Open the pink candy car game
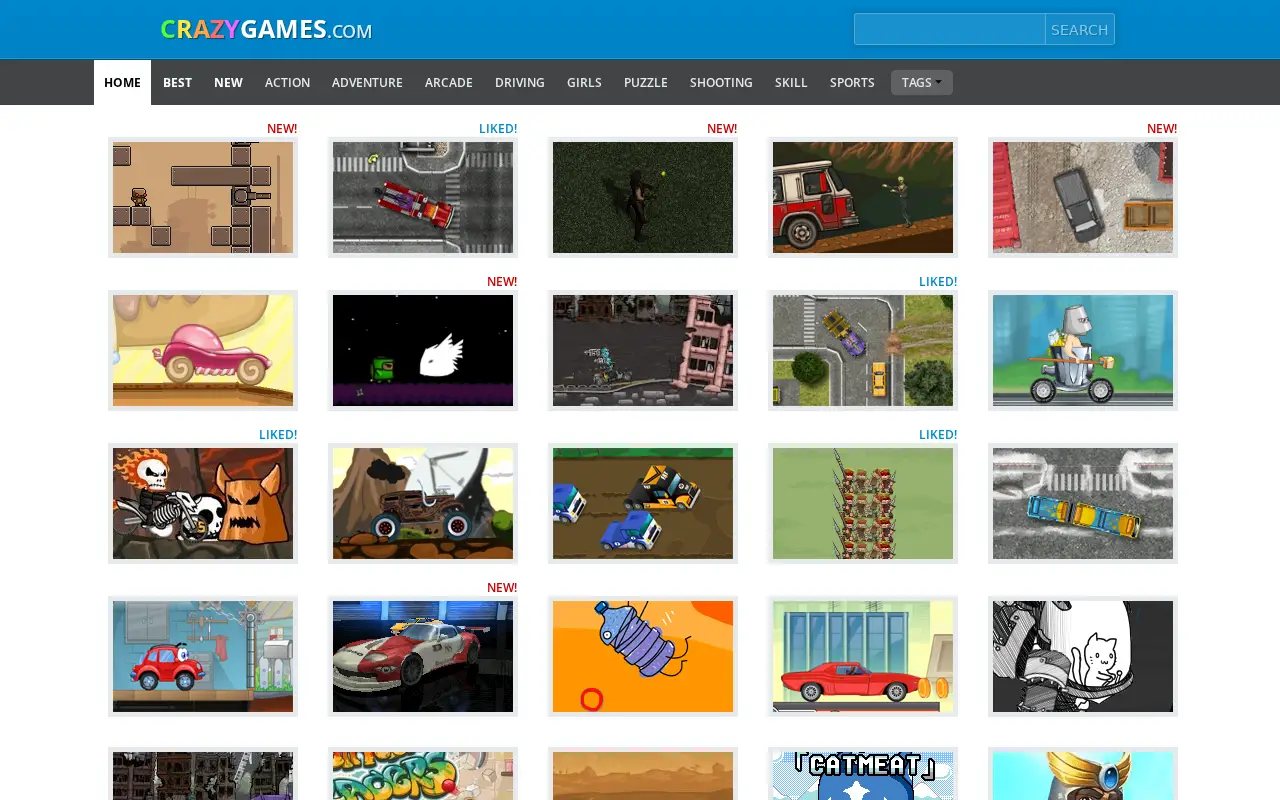Viewport: 1280px width, 800px height. point(203,350)
